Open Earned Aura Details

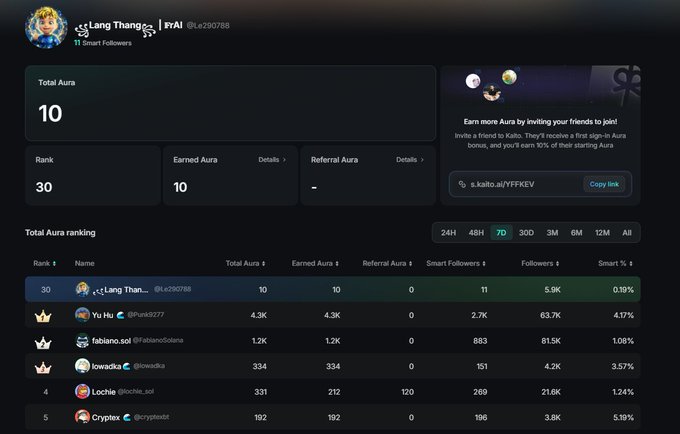click(x=272, y=160)
